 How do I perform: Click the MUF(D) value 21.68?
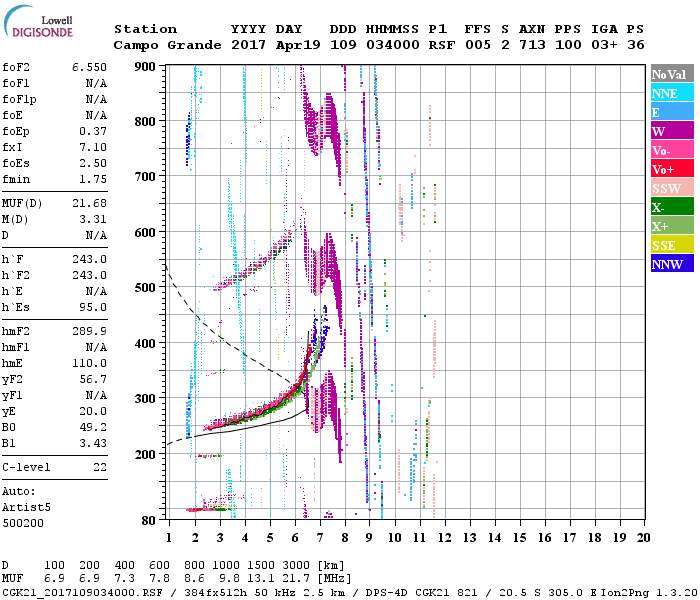point(89,204)
